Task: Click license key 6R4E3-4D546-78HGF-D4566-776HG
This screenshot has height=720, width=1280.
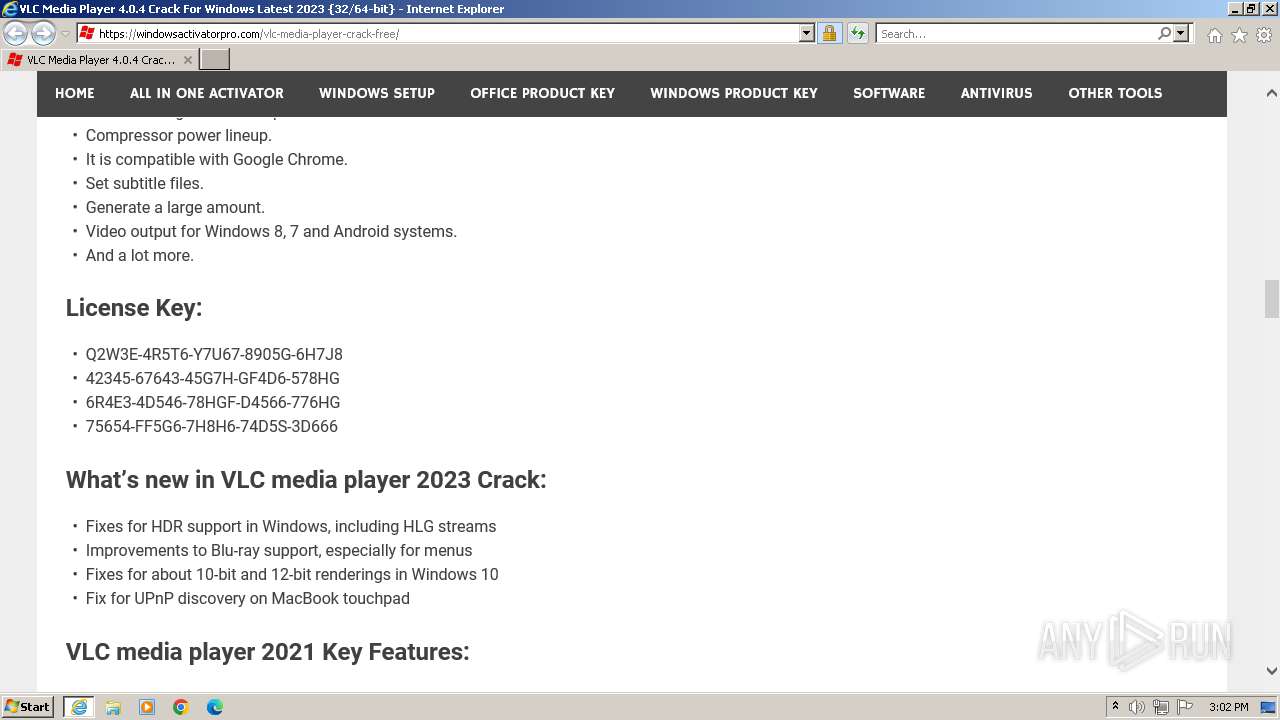Action: pyautogui.click(x=213, y=402)
